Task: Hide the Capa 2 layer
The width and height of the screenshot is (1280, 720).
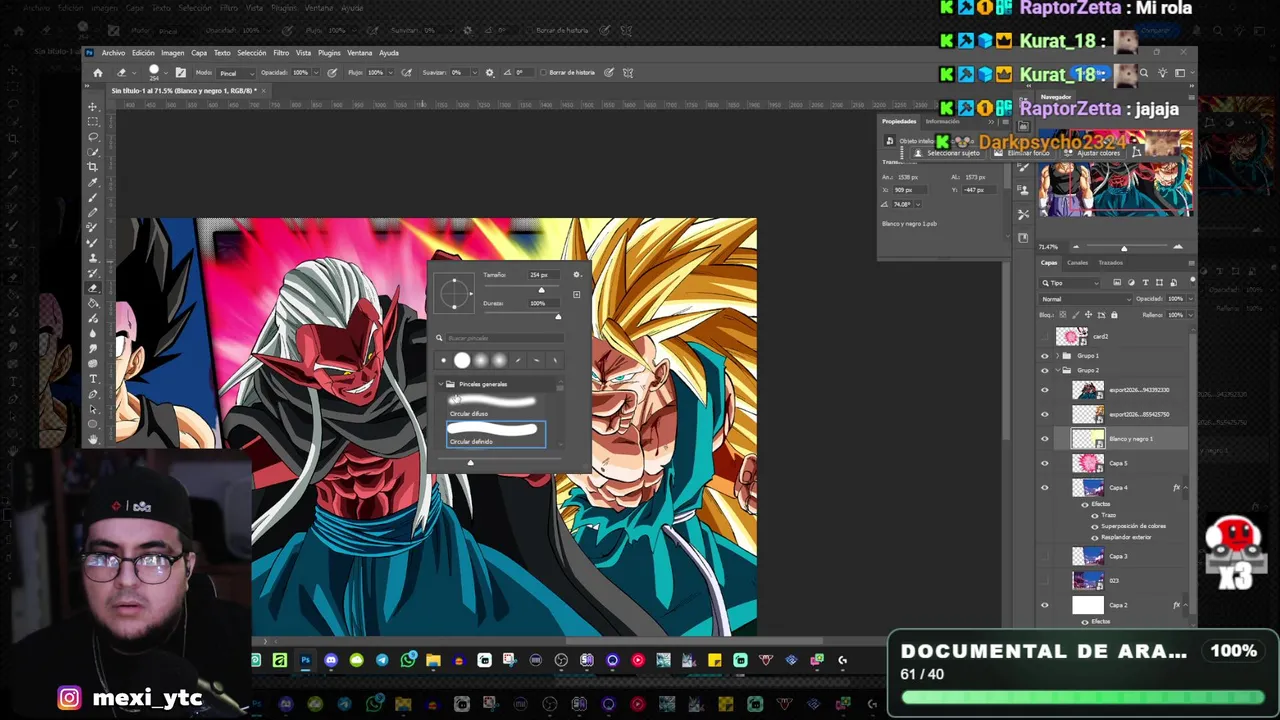Action: tap(1045, 605)
